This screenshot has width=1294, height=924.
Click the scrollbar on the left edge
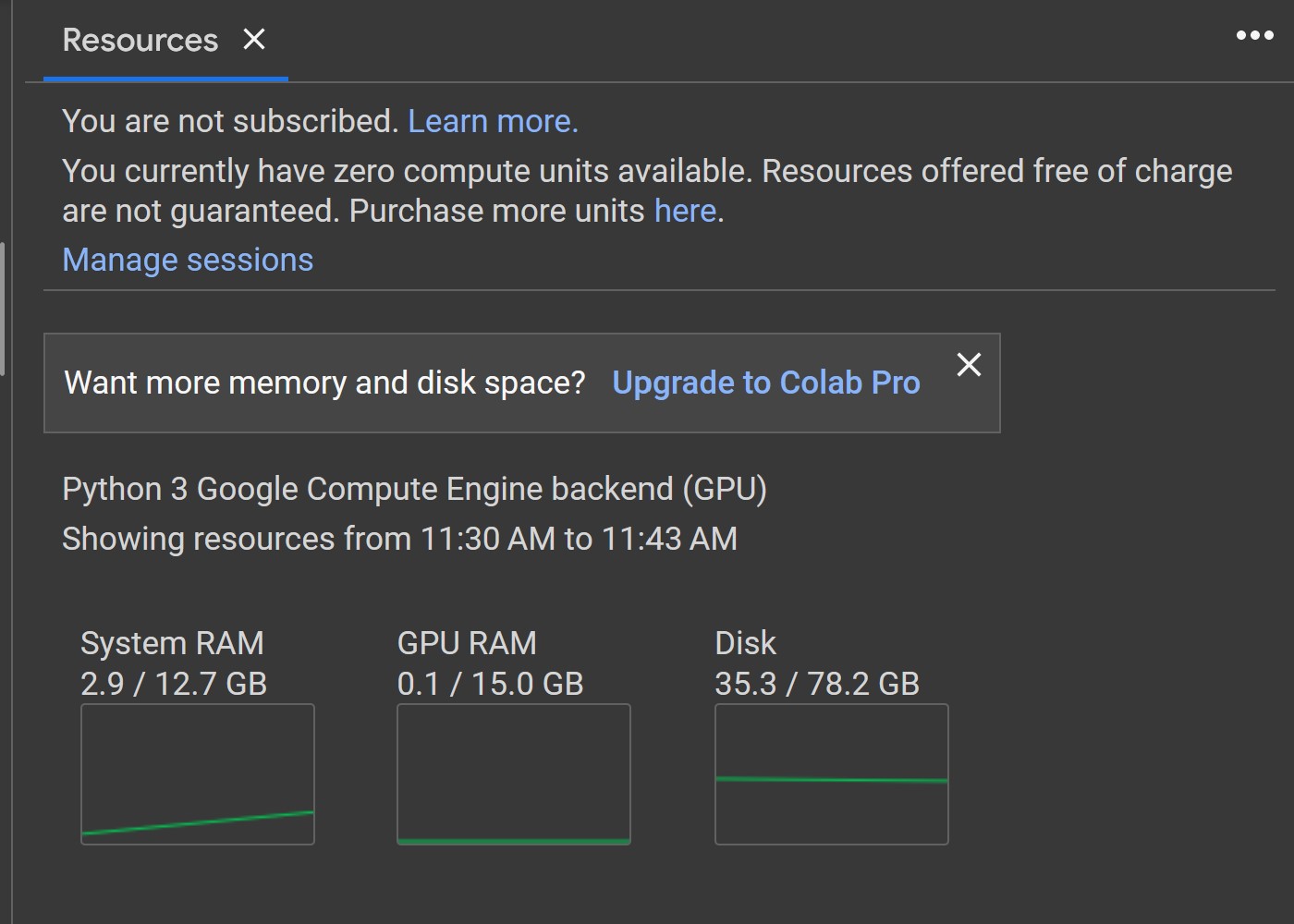[6, 305]
